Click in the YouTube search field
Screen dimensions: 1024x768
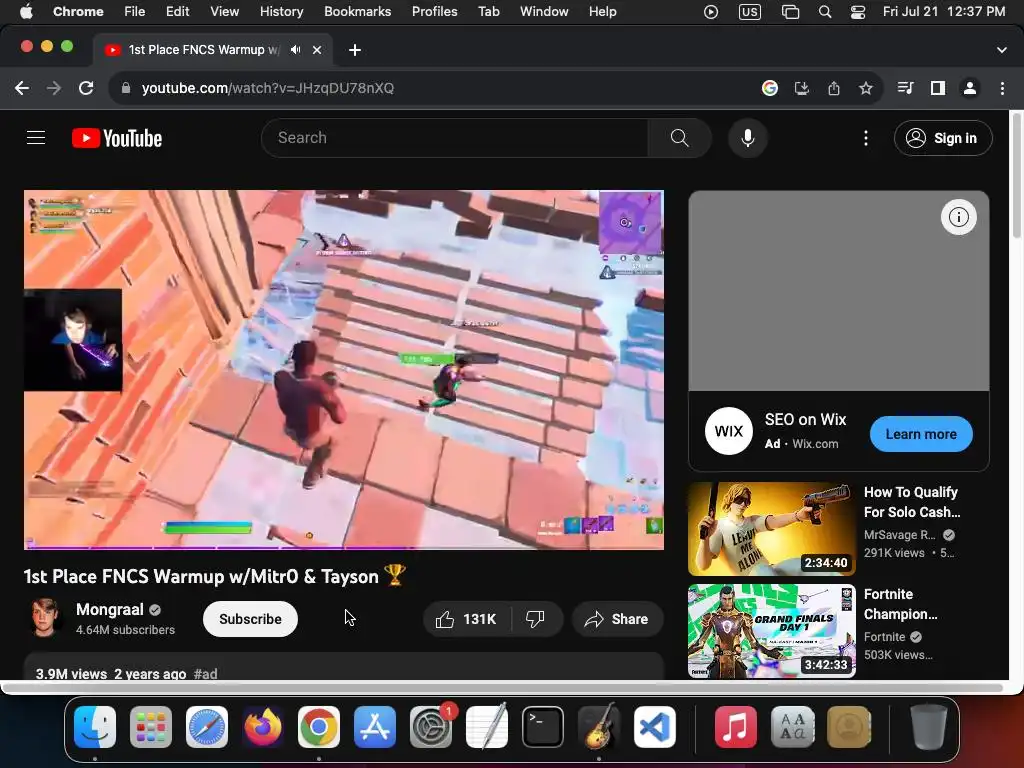point(454,138)
